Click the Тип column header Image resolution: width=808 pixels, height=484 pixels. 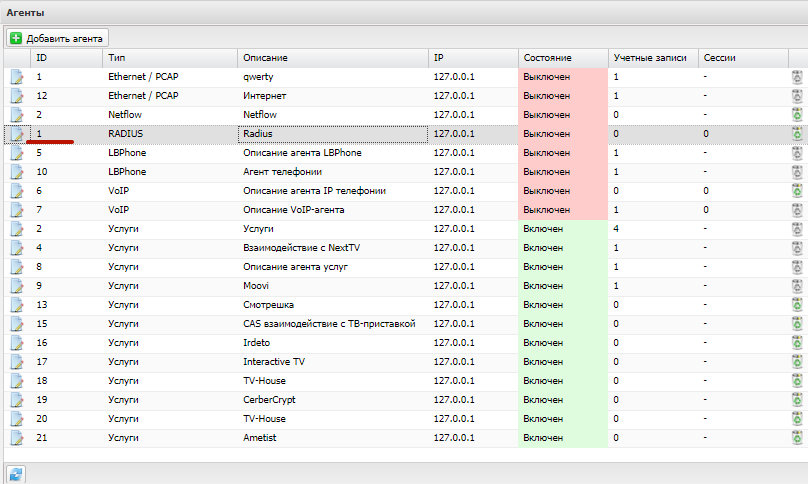point(170,58)
